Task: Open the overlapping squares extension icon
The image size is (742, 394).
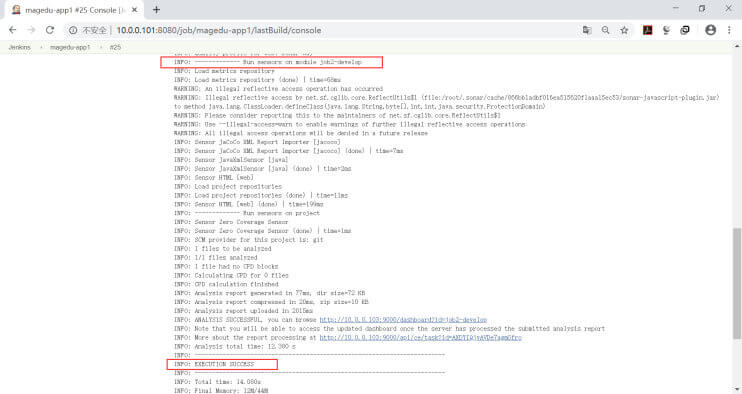Action: [x=685, y=30]
